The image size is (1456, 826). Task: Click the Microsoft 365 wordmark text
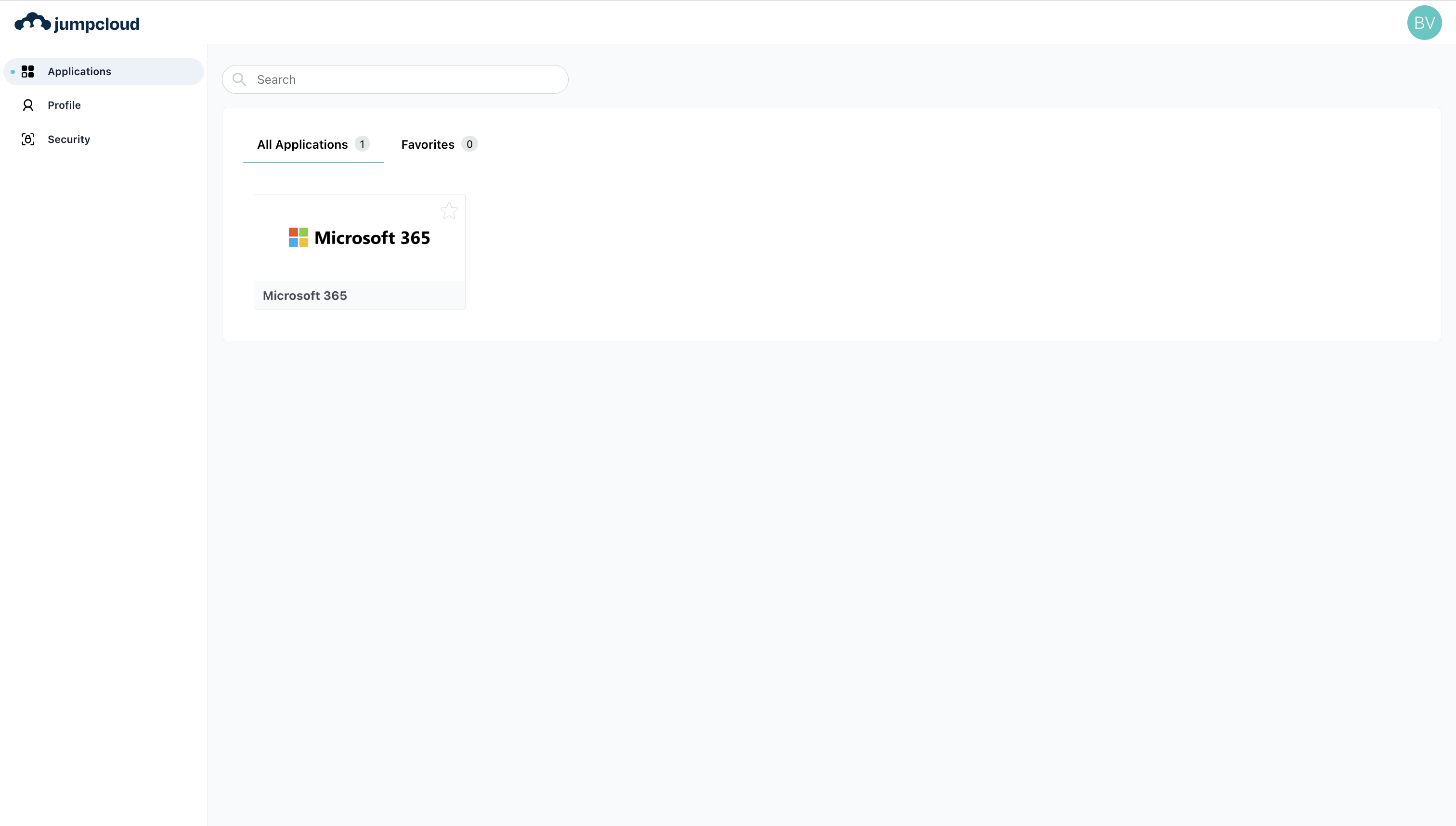click(372, 238)
